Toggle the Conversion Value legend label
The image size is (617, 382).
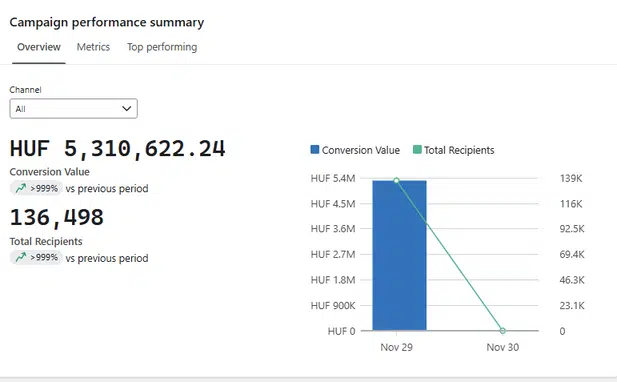click(360, 150)
